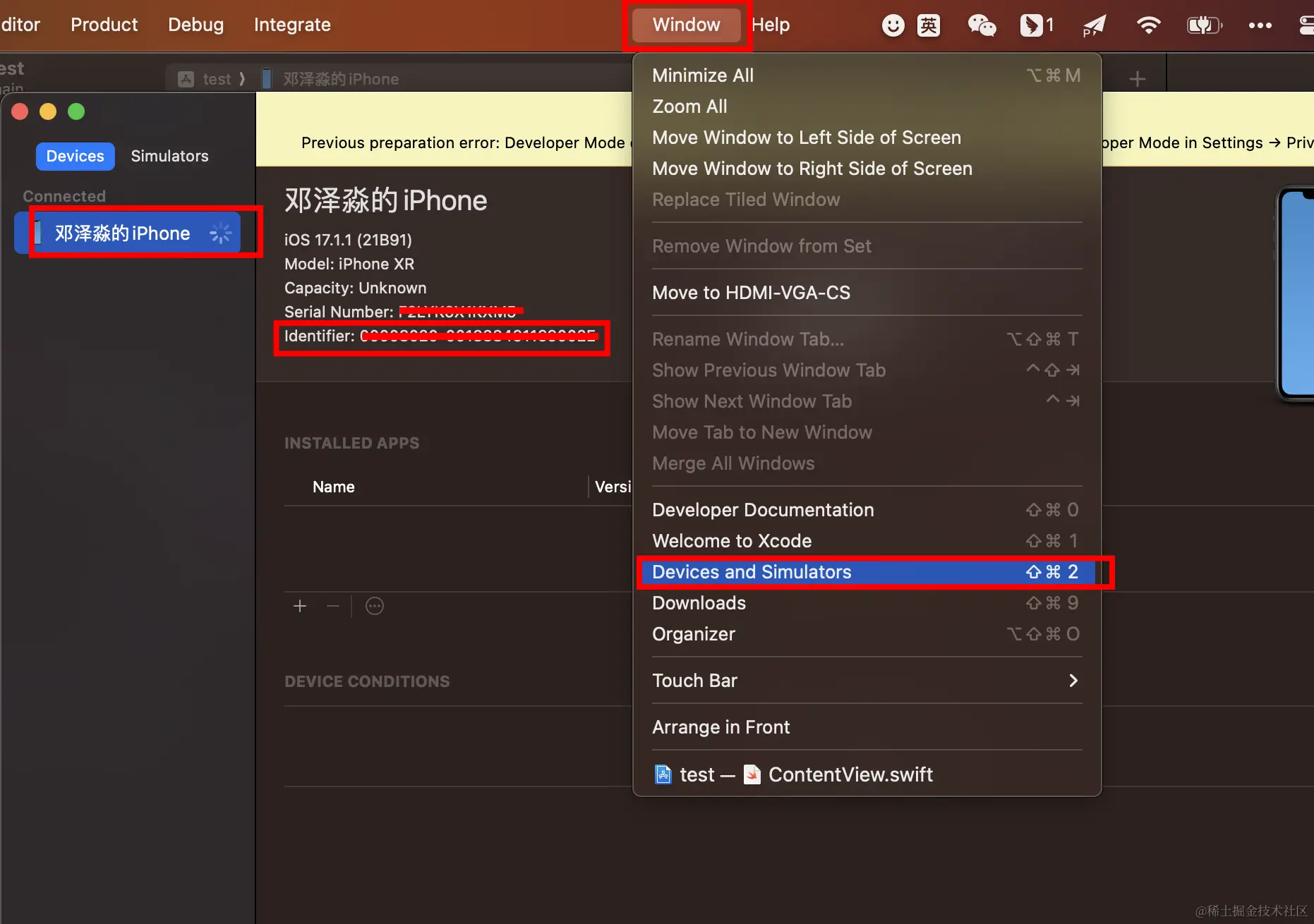Open the Help menu
The image size is (1314, 924).
click(x=771, y=25)
